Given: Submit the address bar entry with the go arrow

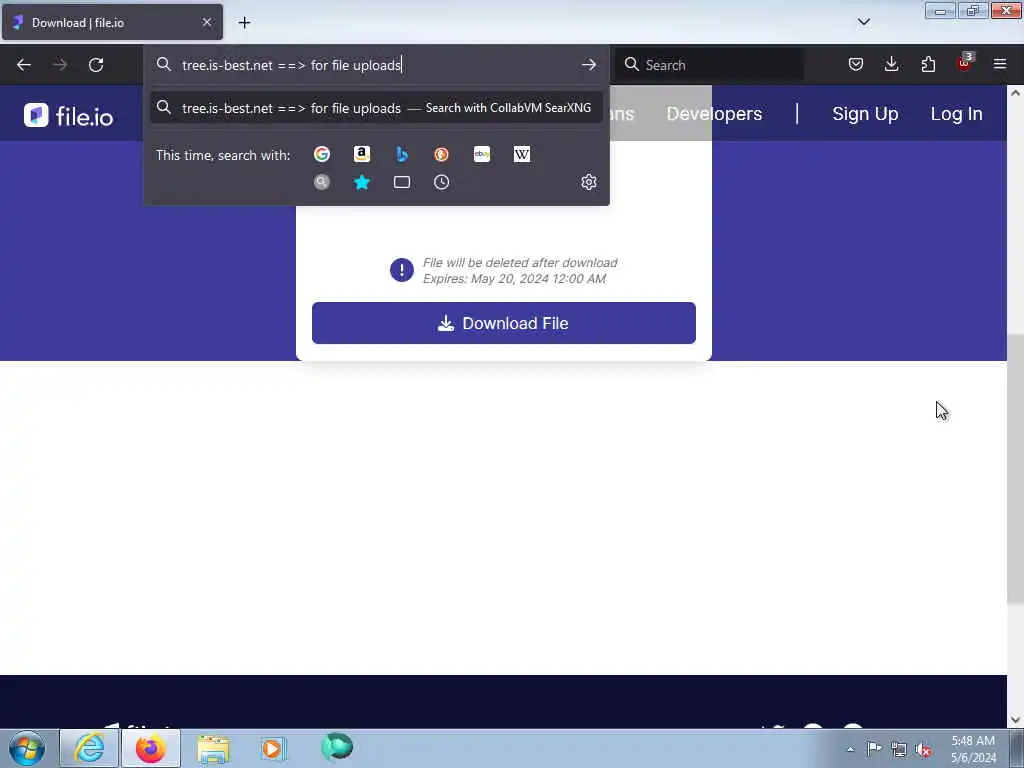Looking at the screenshot, I should 588,65.
